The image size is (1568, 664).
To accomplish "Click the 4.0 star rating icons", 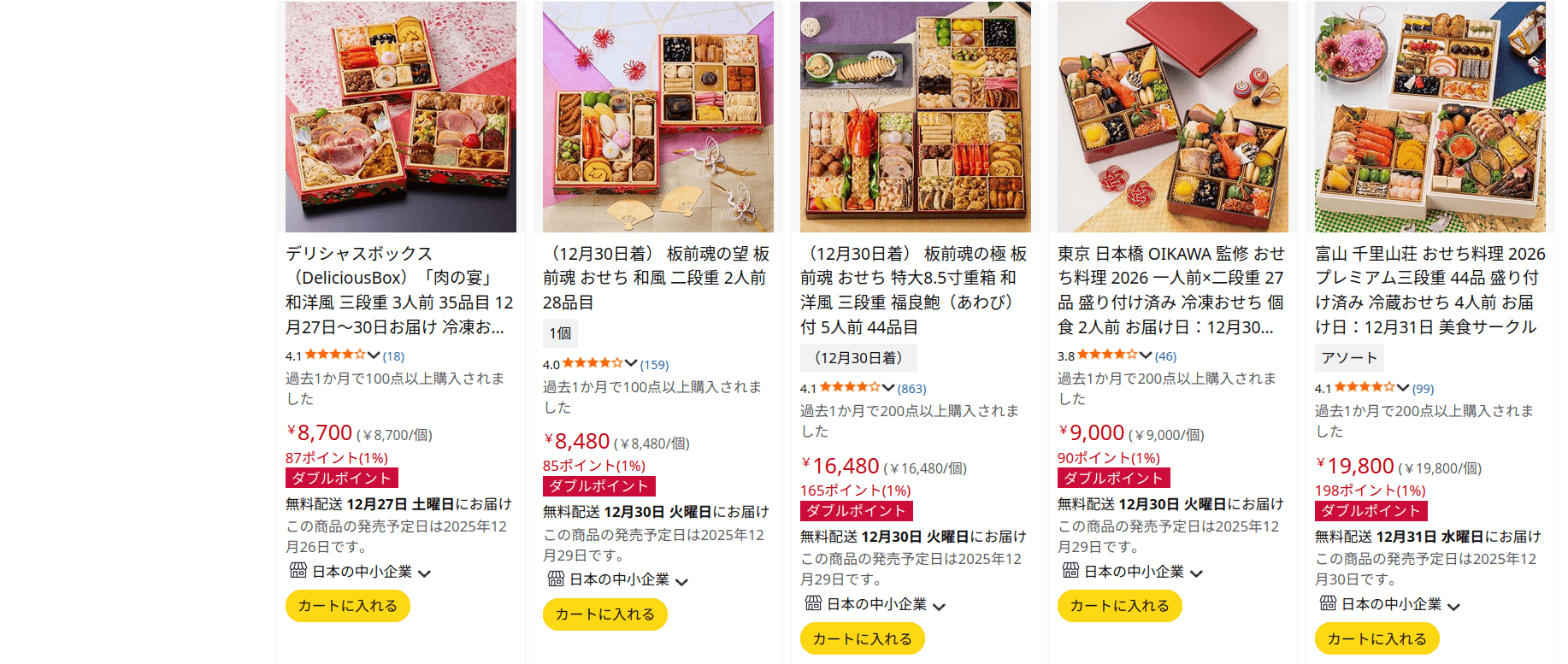I will tap(592, 363).
